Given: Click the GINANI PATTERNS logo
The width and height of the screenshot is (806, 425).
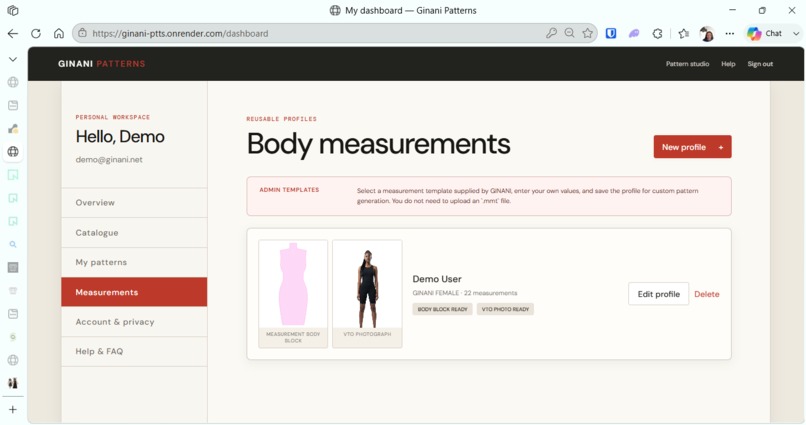Looking at the screenshot, I should [x=102, y=64].
